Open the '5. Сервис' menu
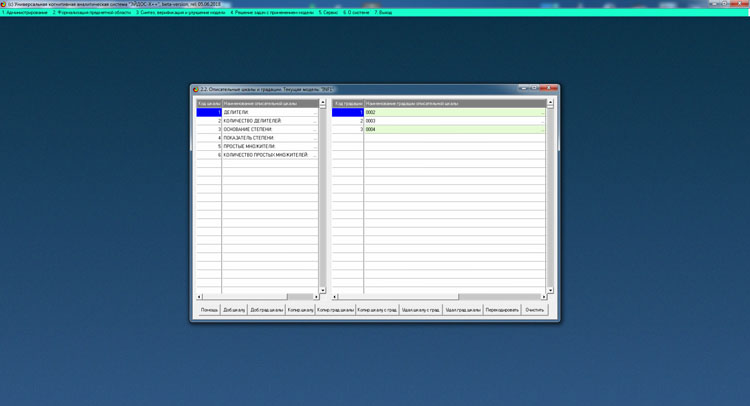This screenshot has width=750, height=406. click(x=328, y=13)
